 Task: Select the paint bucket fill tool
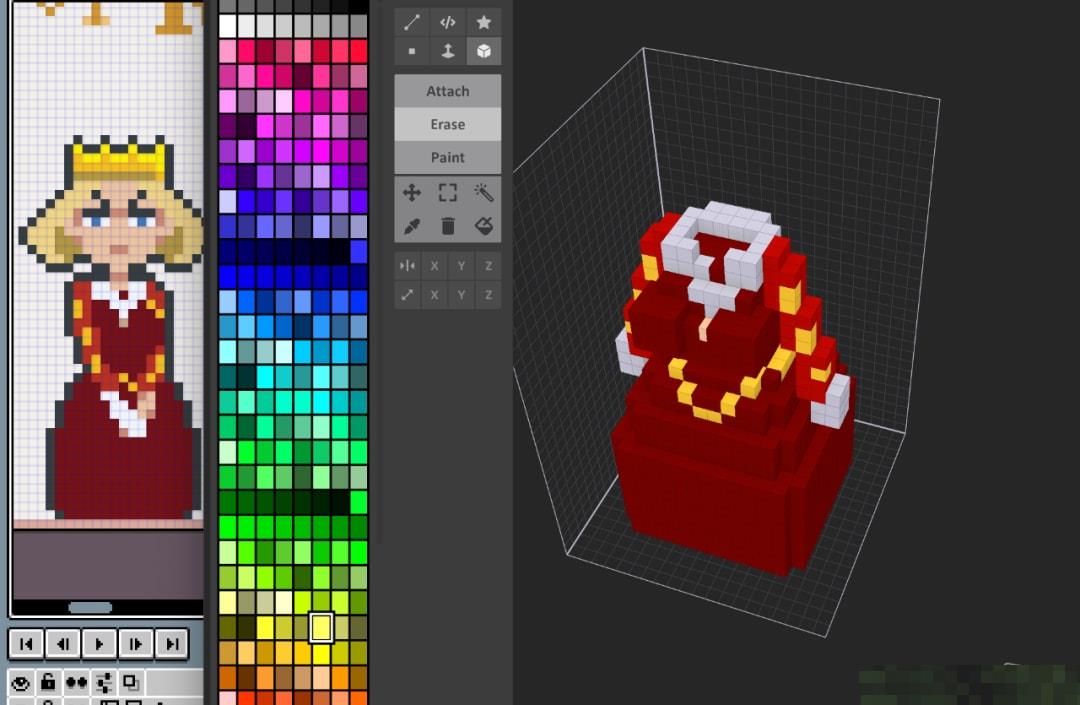484,226
